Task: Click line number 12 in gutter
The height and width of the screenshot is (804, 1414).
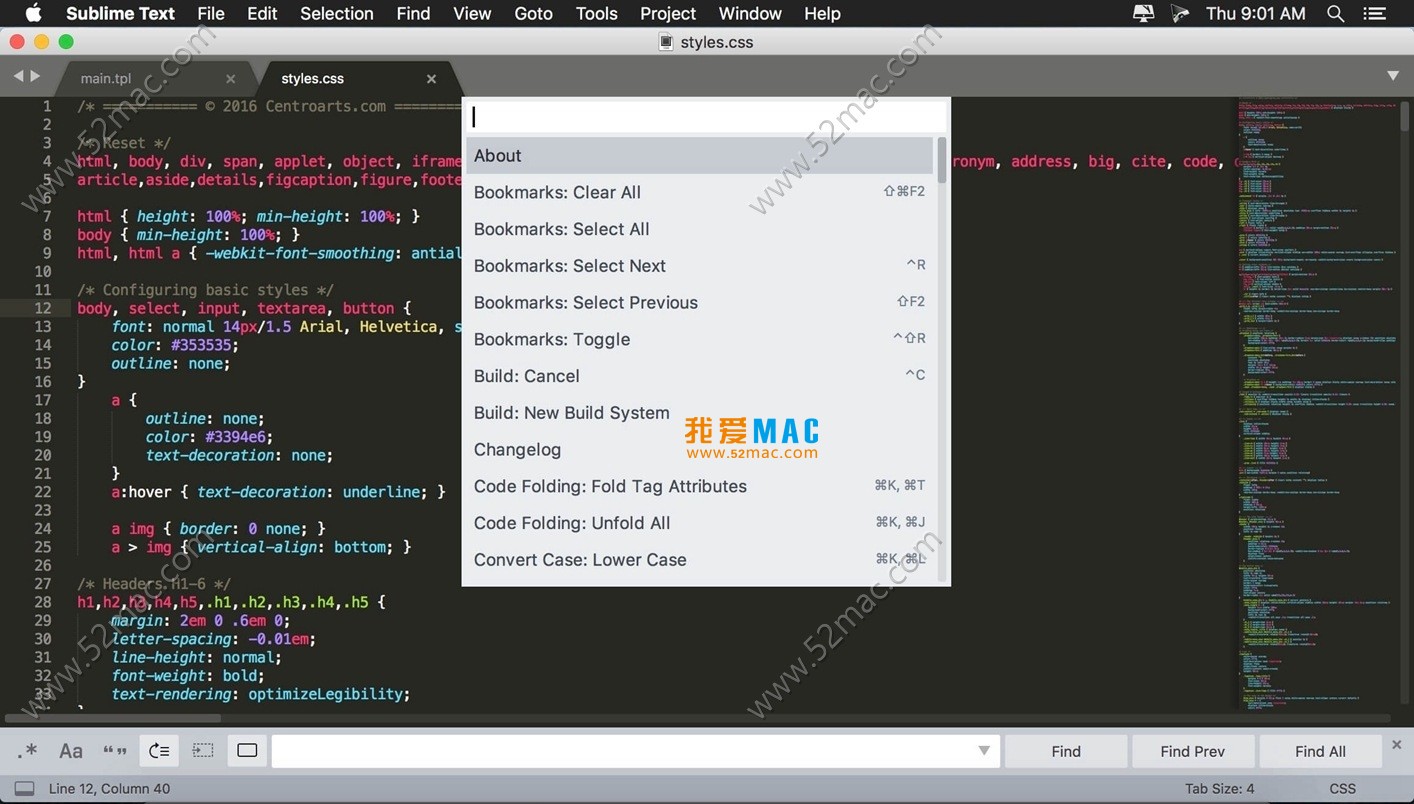Action: tap(42, 308)
